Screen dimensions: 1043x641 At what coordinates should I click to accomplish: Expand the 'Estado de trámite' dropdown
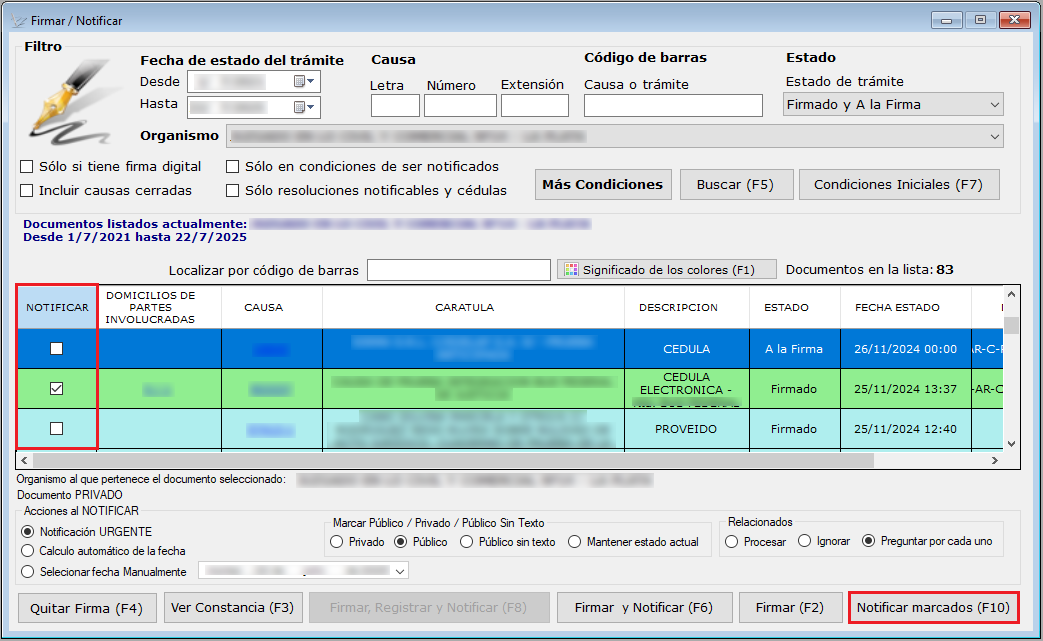(x=993, y=105)
